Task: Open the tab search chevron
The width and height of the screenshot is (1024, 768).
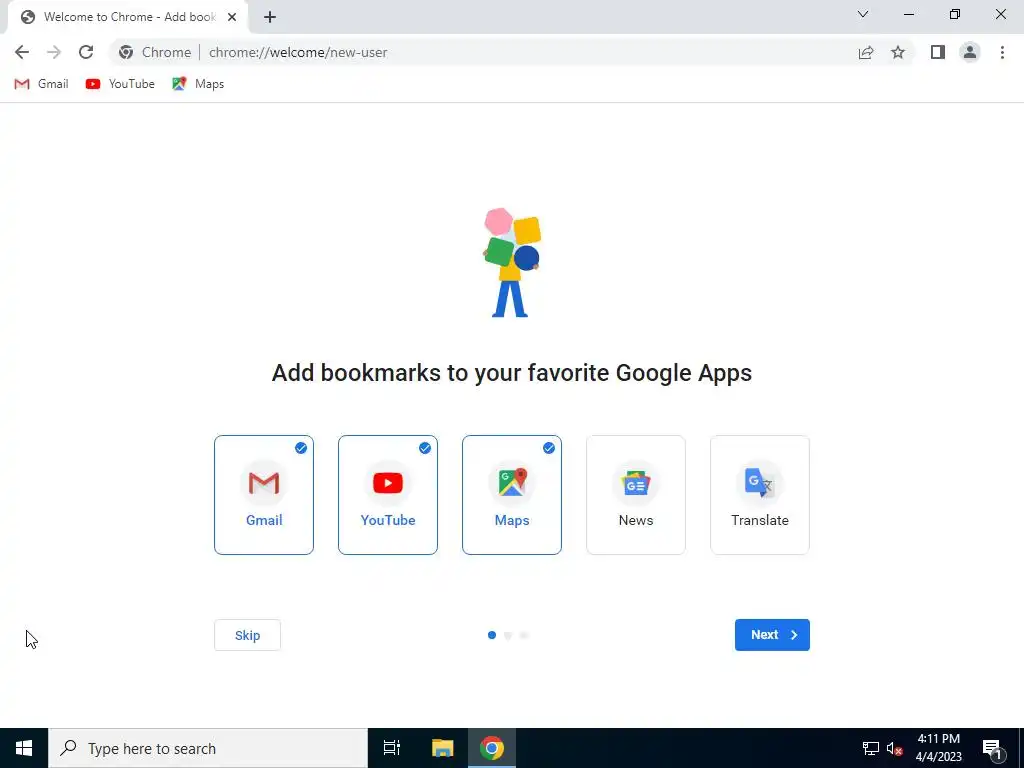Action: 863,14
